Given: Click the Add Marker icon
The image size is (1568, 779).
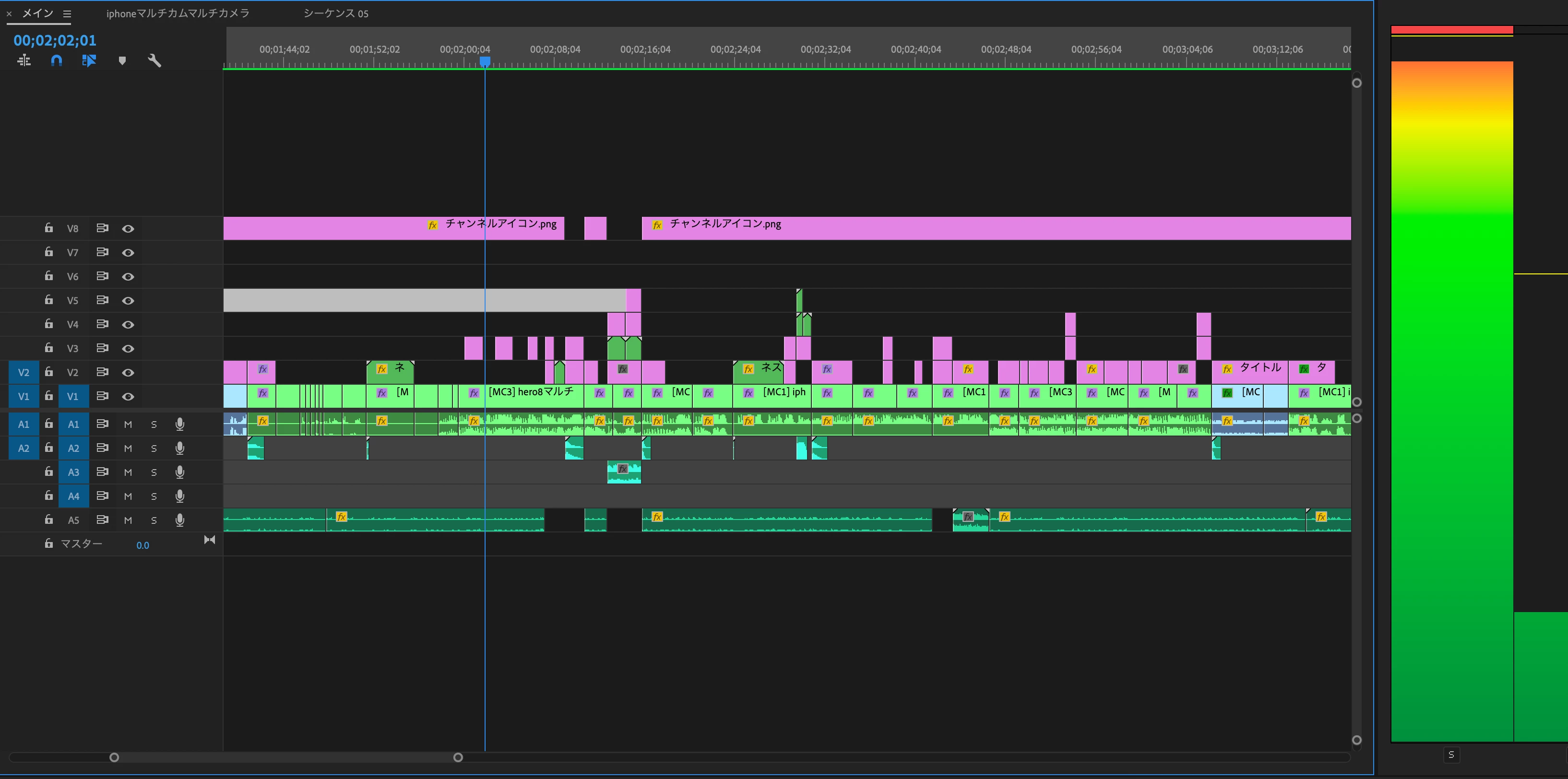Looking at the screenshot, I should (122, 60).
